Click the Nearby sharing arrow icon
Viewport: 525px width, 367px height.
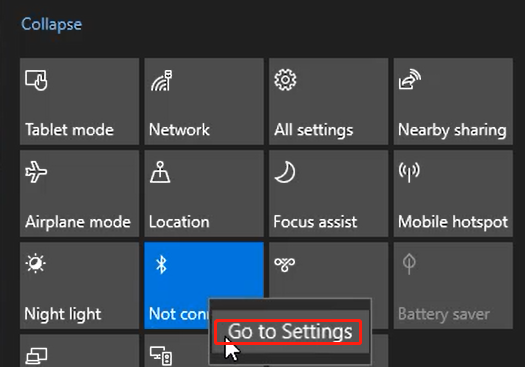(x=410, y=79)
